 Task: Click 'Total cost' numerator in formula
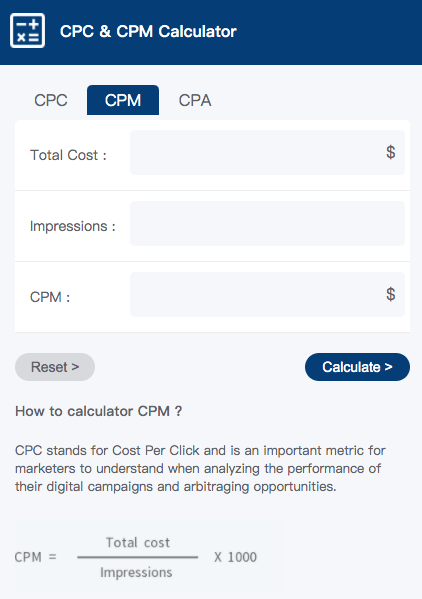pos(138,542)
